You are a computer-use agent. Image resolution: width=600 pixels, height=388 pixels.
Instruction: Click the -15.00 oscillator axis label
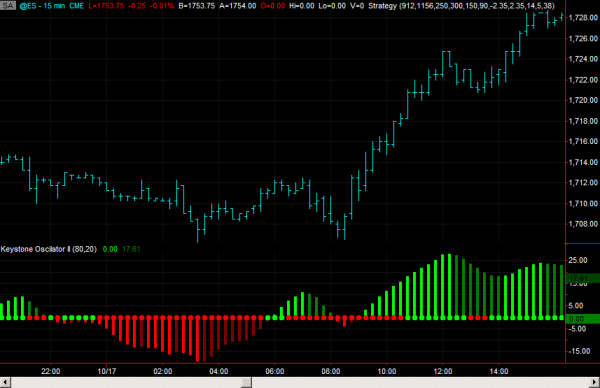tap(578, 351)
